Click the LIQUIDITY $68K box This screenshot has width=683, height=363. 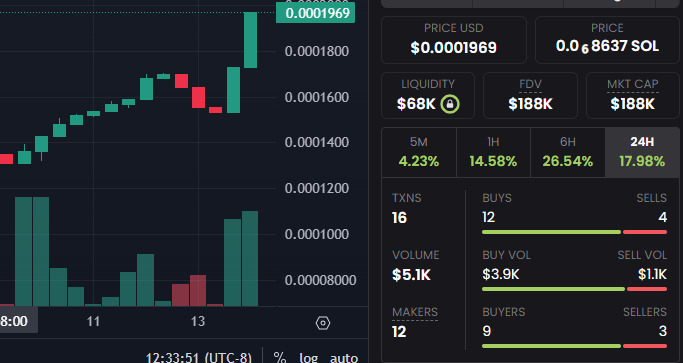tap(428, 95)
